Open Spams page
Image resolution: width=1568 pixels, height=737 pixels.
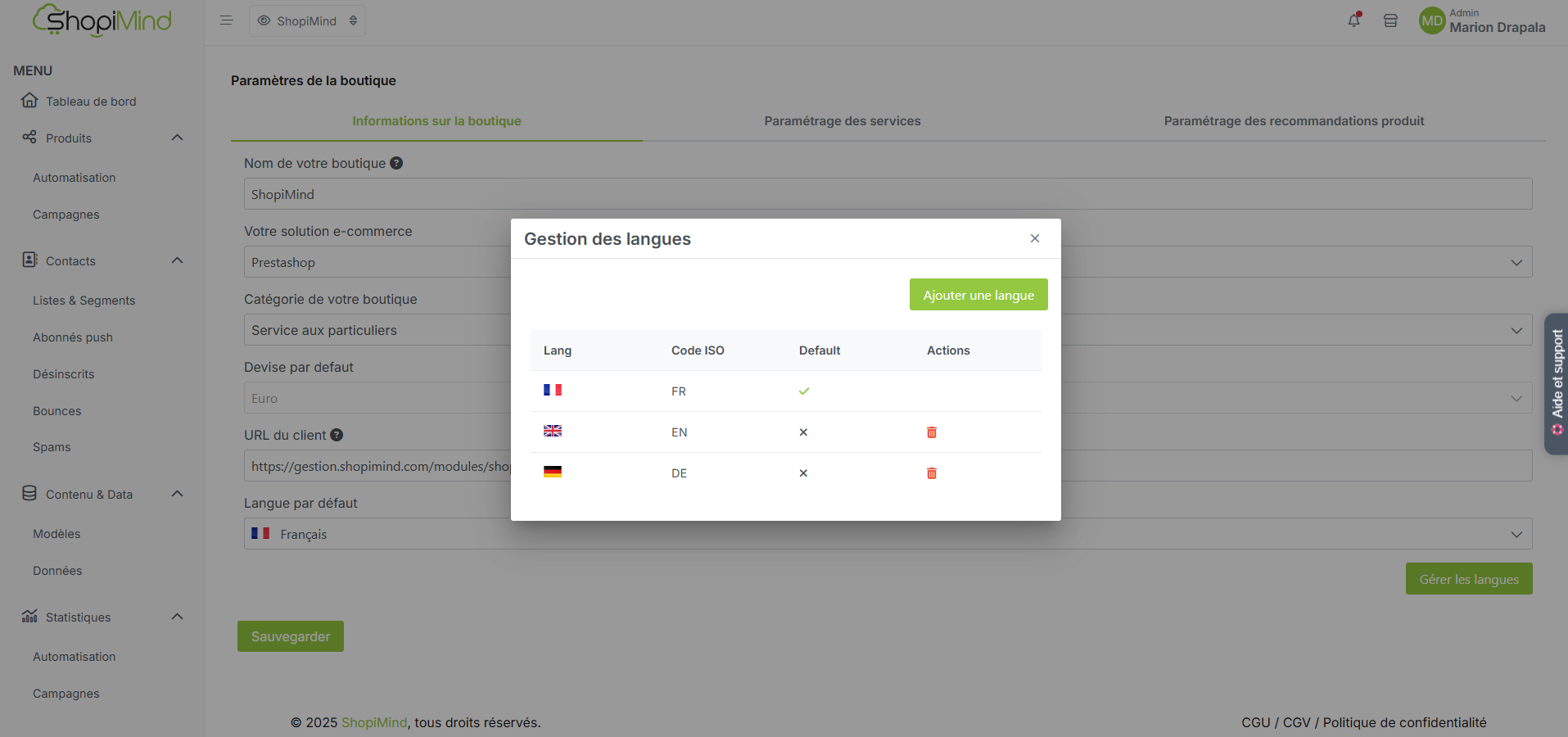coord(52,447)
